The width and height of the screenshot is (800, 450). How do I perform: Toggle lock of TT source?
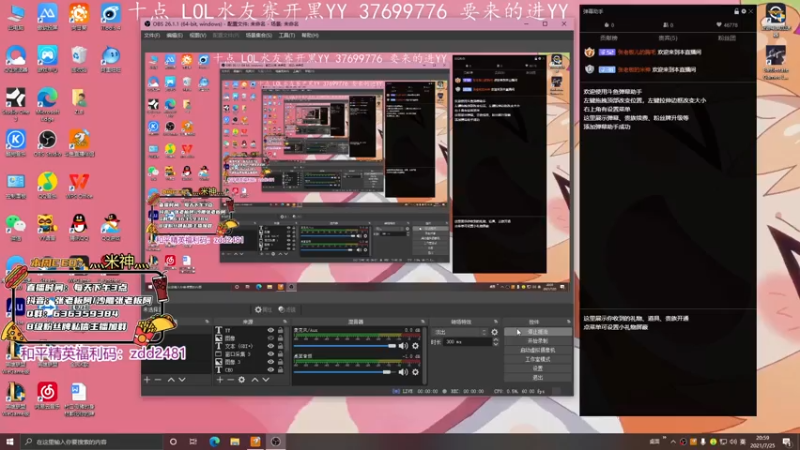click(x=280, y=331)
